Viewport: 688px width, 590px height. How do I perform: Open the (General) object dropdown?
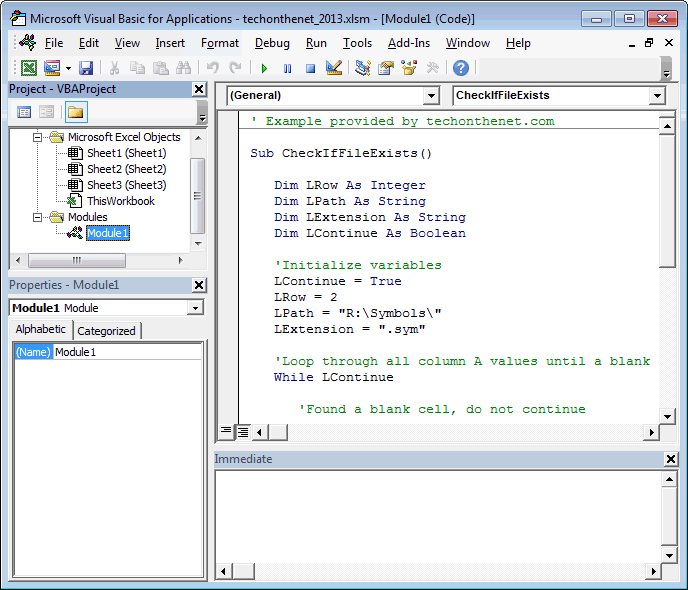click(431, 96)
